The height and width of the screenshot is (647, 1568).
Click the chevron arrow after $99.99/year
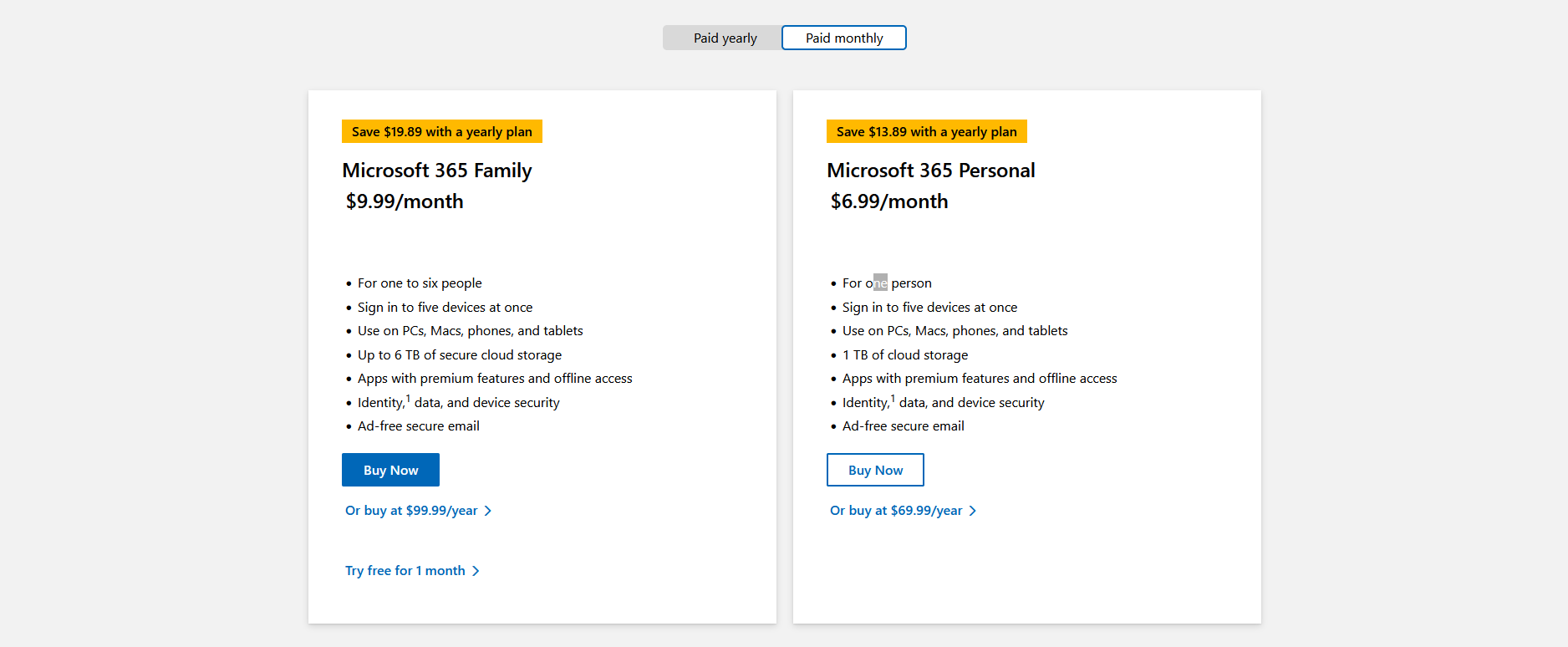pyautogui.click(x=488, y=511)
